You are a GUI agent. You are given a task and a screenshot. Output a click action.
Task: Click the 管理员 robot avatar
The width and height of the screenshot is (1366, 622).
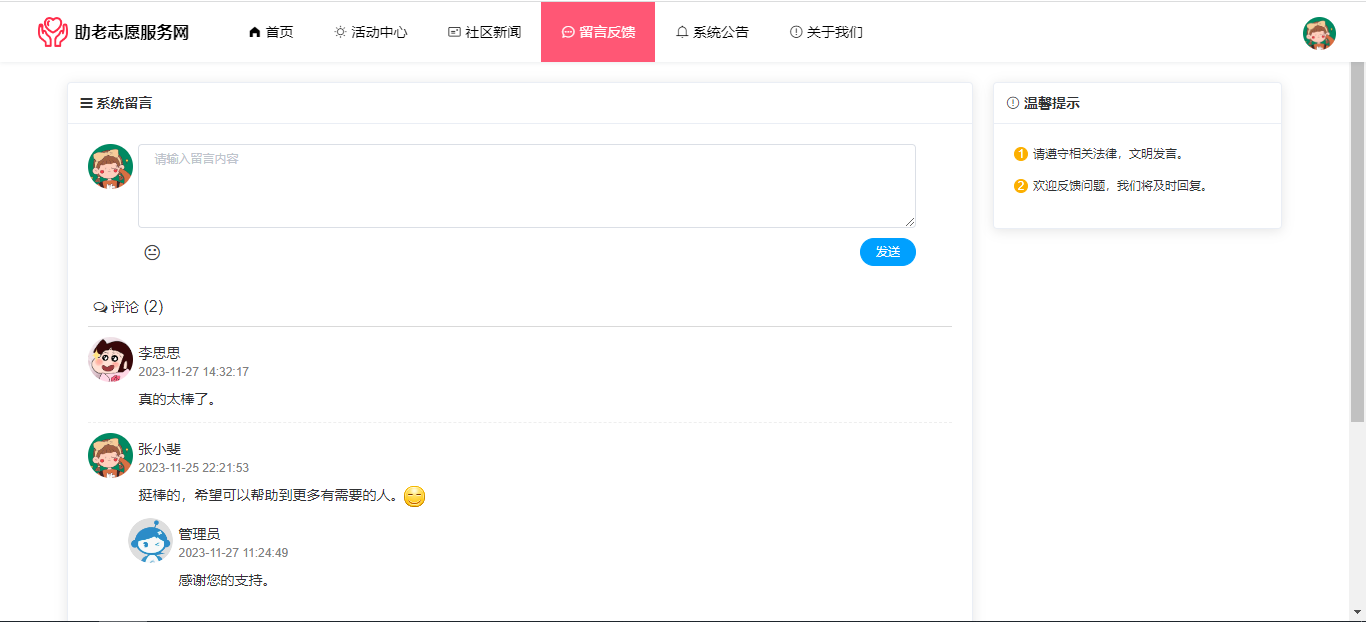coord(151,541)
